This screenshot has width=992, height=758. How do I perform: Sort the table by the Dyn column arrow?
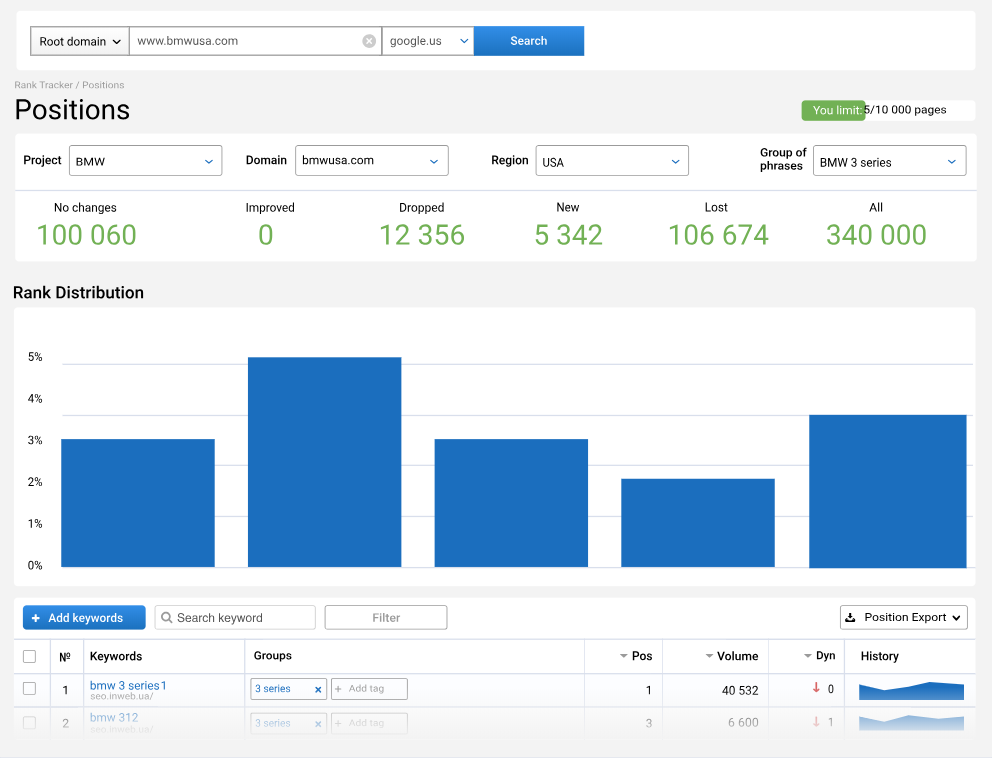pos(806,656)
